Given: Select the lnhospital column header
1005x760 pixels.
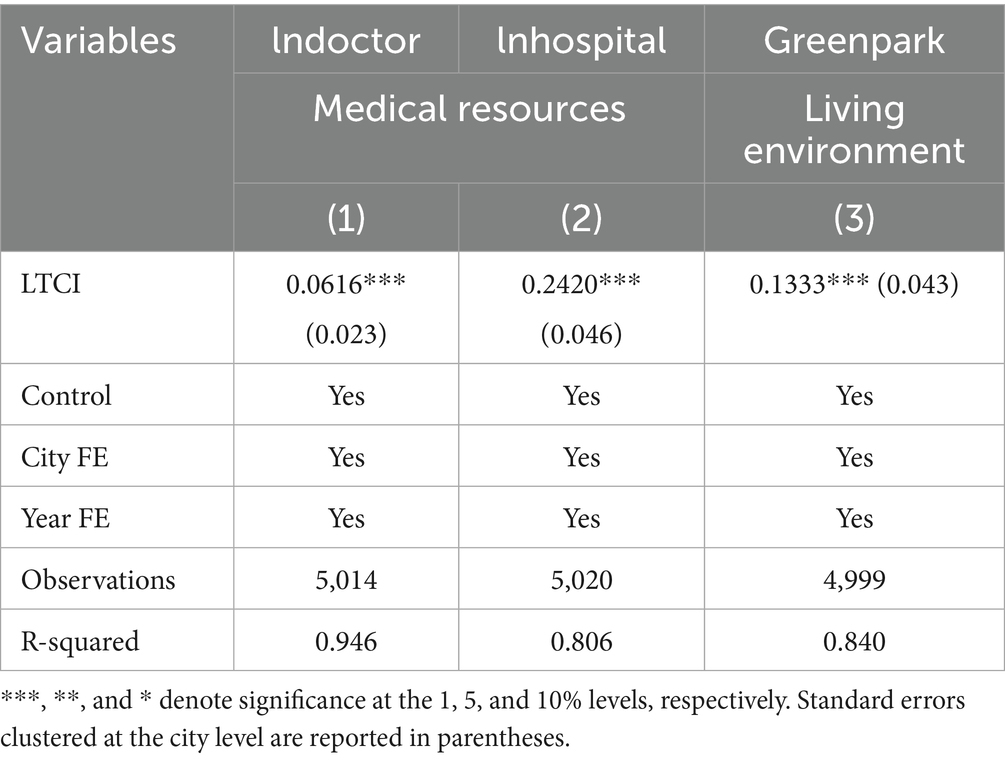Looking at the screenshot, I should (581, 40).
